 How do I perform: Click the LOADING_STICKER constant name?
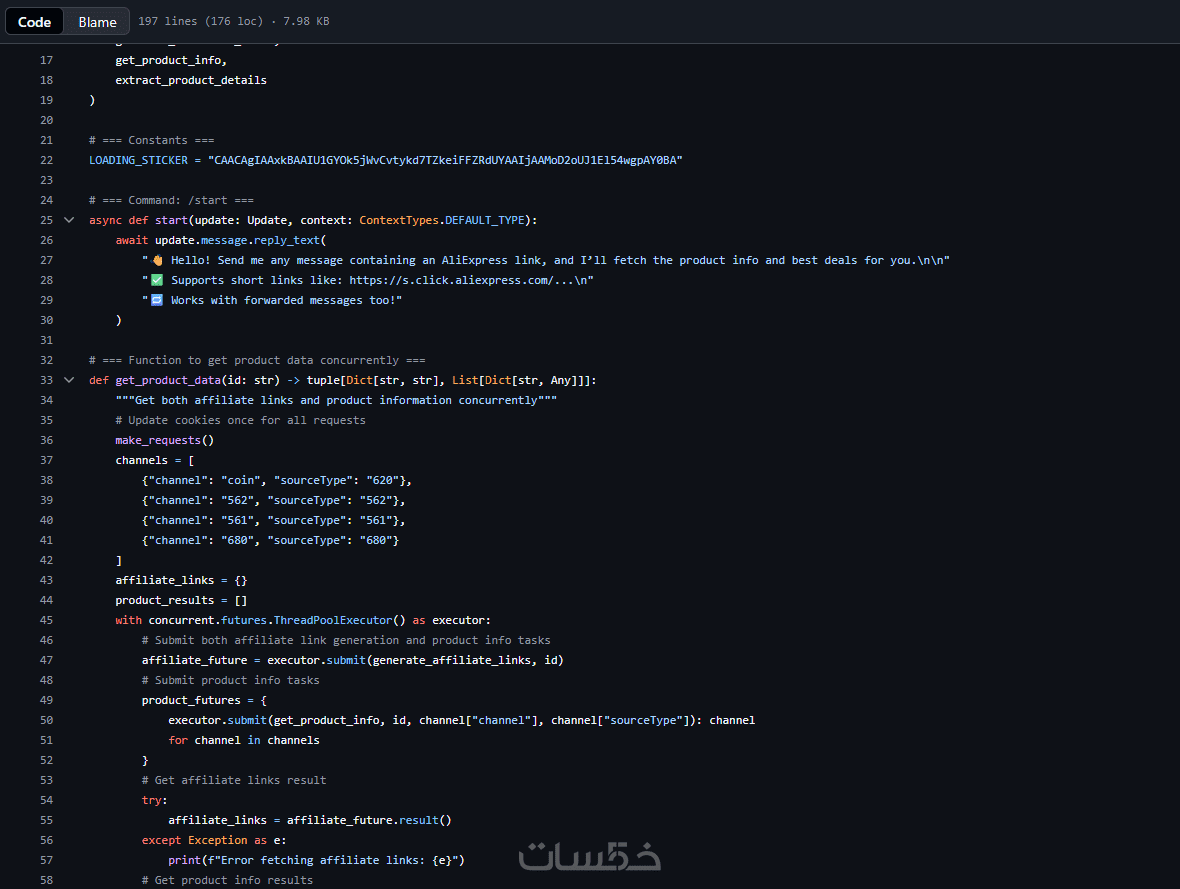pyautogui.click(x=138, y=160)
